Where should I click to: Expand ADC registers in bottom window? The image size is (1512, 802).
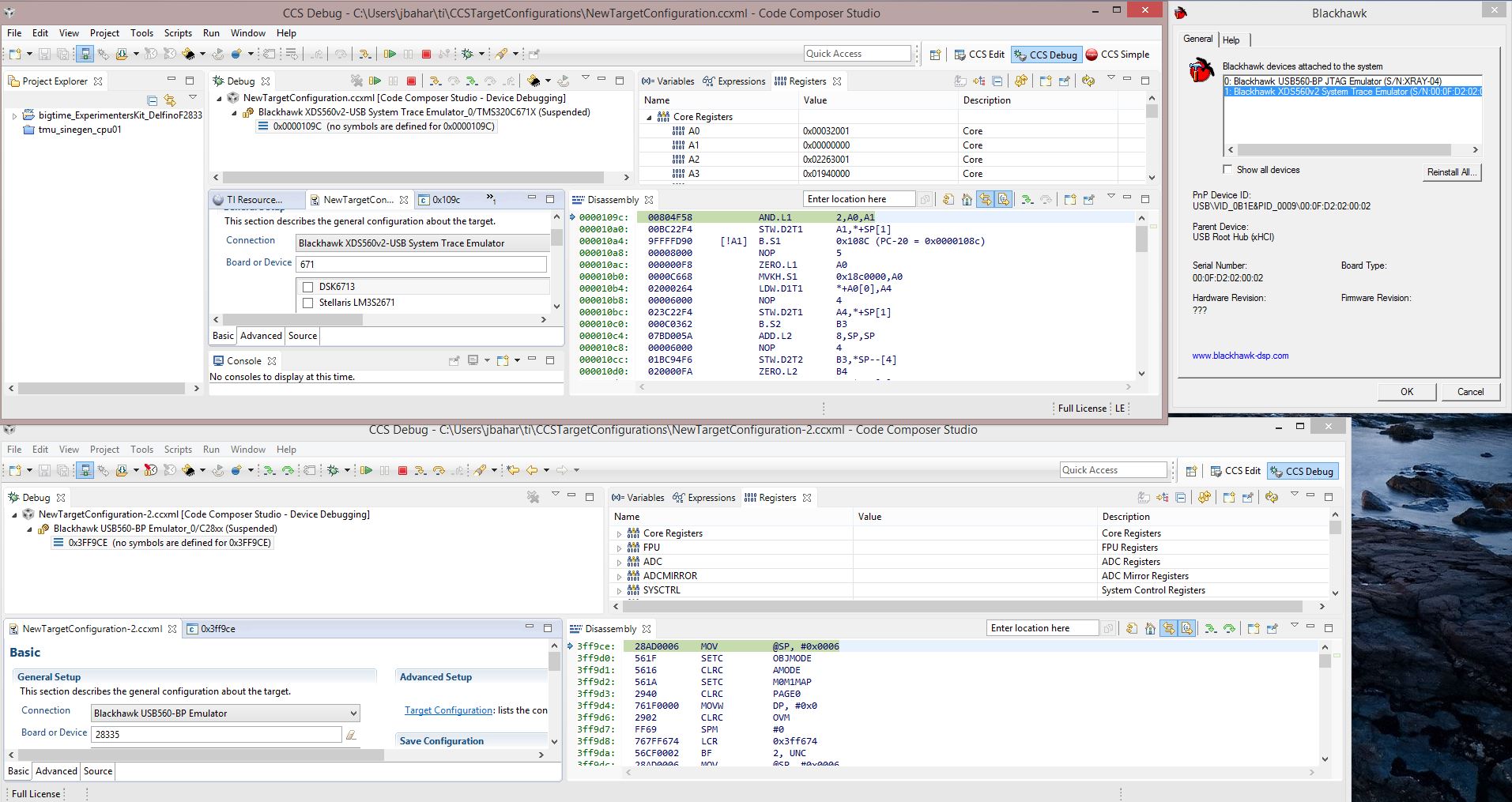click(x=620, y=562)
